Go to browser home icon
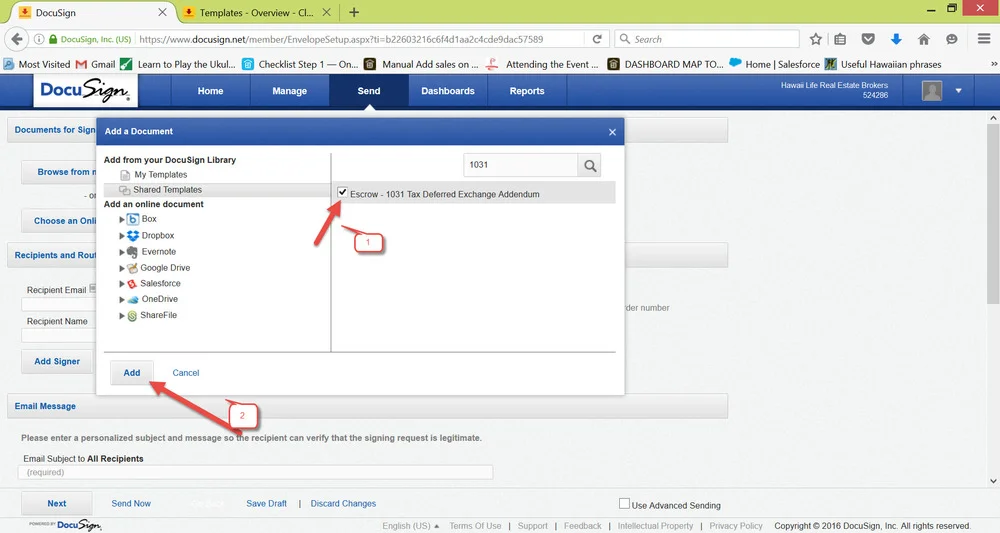This screenshot has width=1000, height=533. (x=923, y=39)
